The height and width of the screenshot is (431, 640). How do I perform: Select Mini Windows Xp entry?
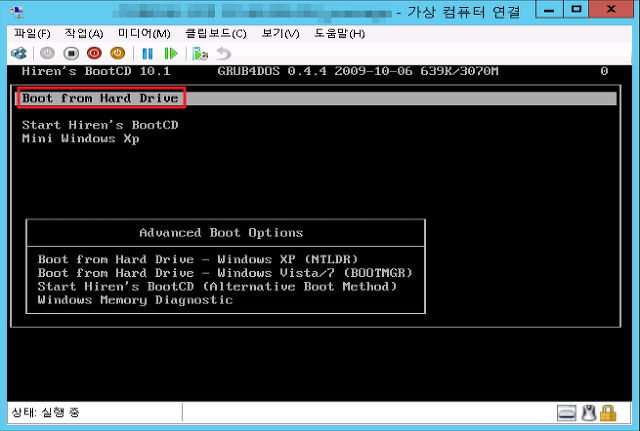(80, 139)
